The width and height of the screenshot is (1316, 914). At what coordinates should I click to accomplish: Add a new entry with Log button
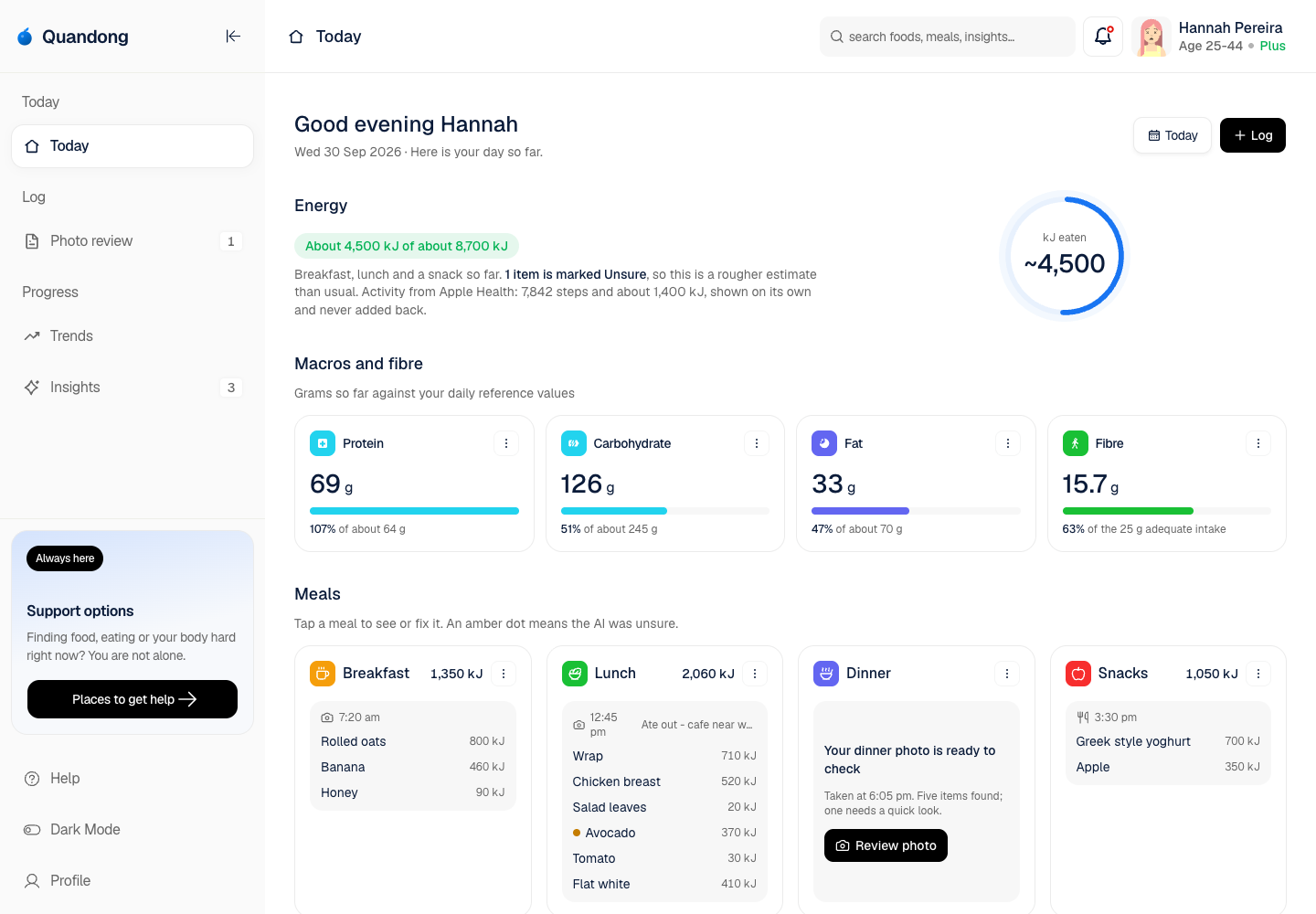click(x=1253, y=135)
